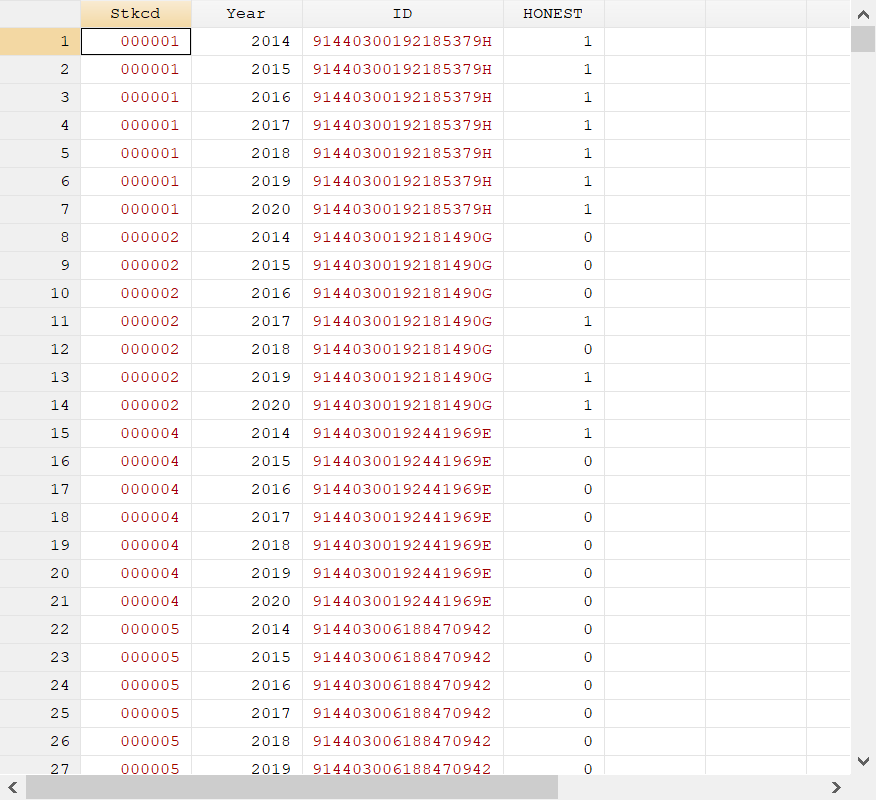The image size is (876, 800).
Task: Select row number 1 header
Action: tap(40, 41)
